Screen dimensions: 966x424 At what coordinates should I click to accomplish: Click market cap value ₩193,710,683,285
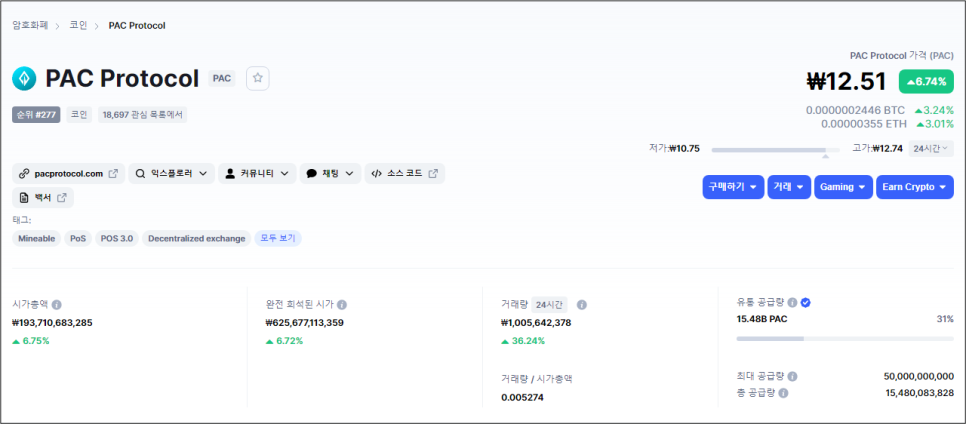click(52, 322)
